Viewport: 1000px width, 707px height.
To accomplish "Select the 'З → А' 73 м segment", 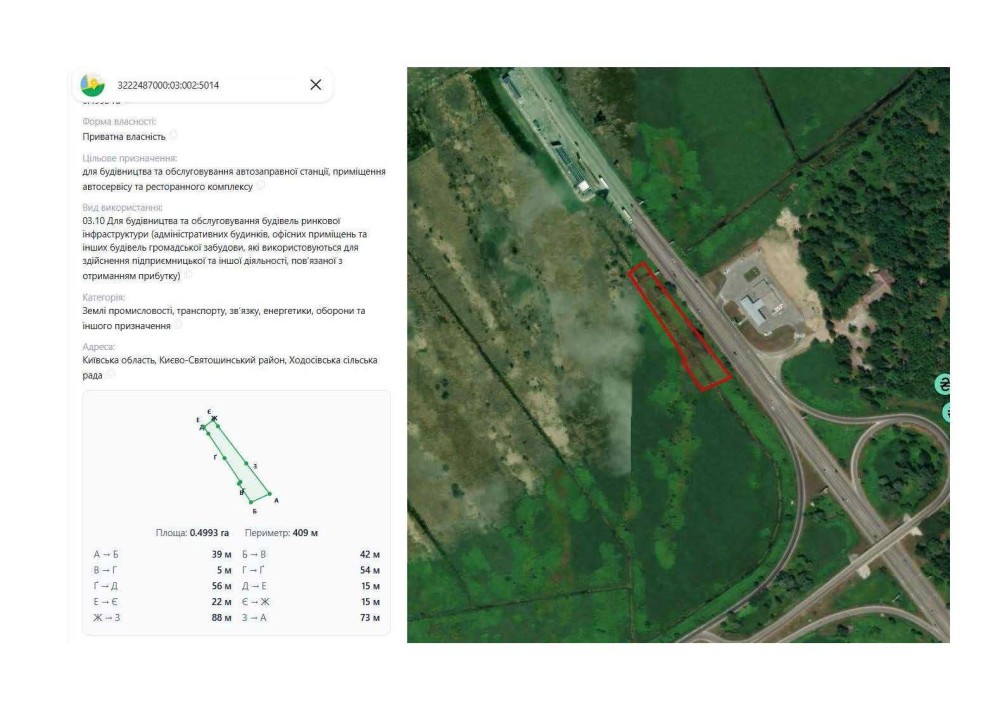I will coord(311,618).
